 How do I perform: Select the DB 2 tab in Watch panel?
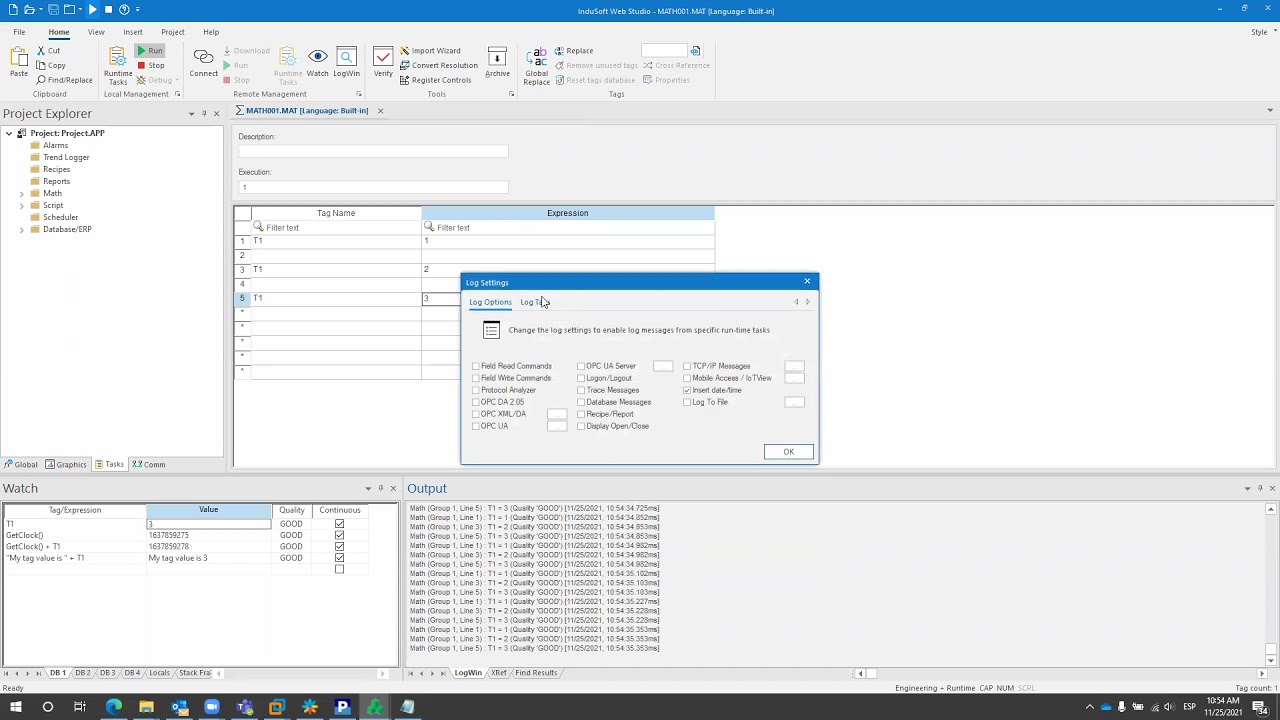83,673
